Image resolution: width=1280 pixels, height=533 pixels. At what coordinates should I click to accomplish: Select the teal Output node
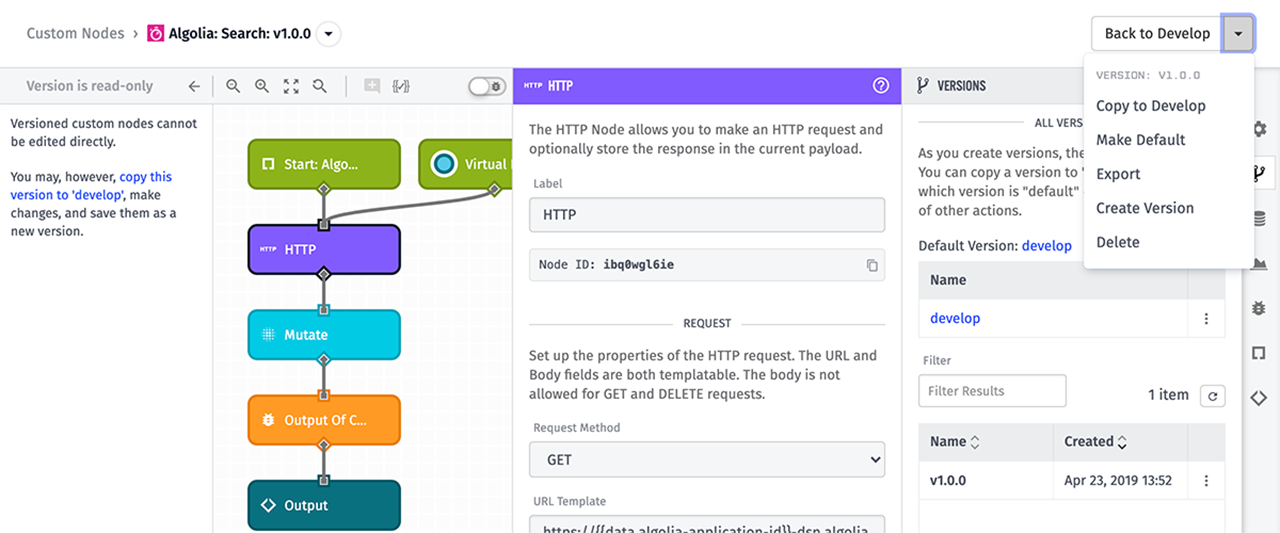(324, 506)
